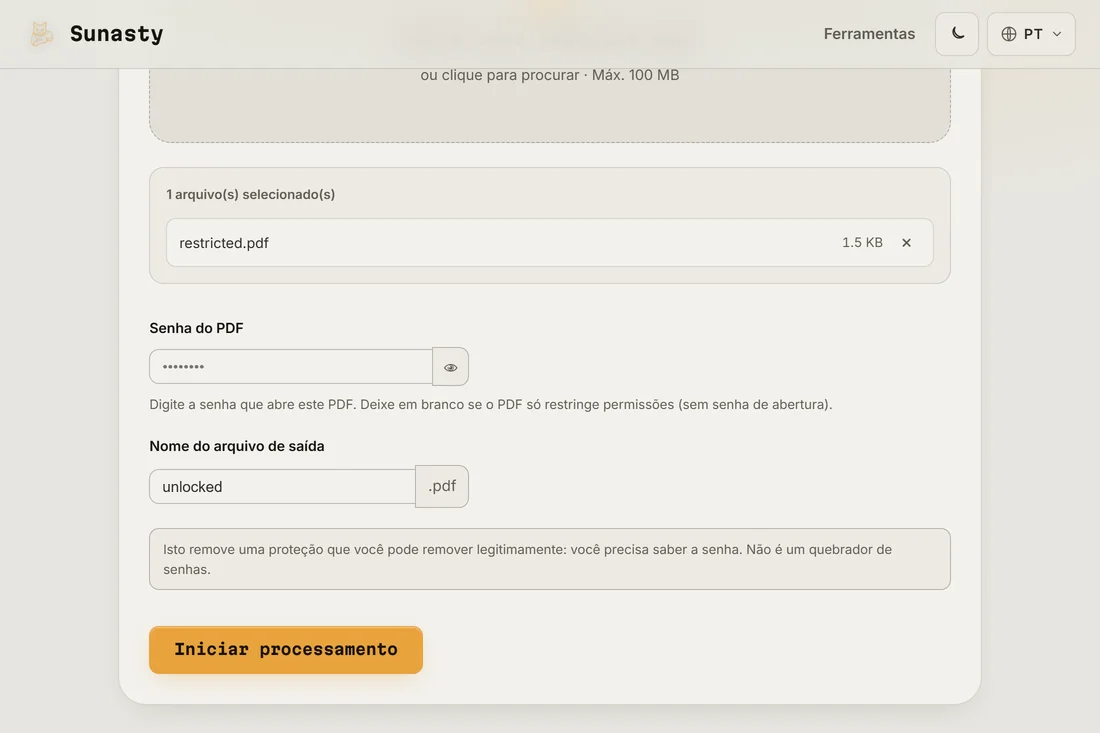Click the file upload drop zone

point(550,105)
